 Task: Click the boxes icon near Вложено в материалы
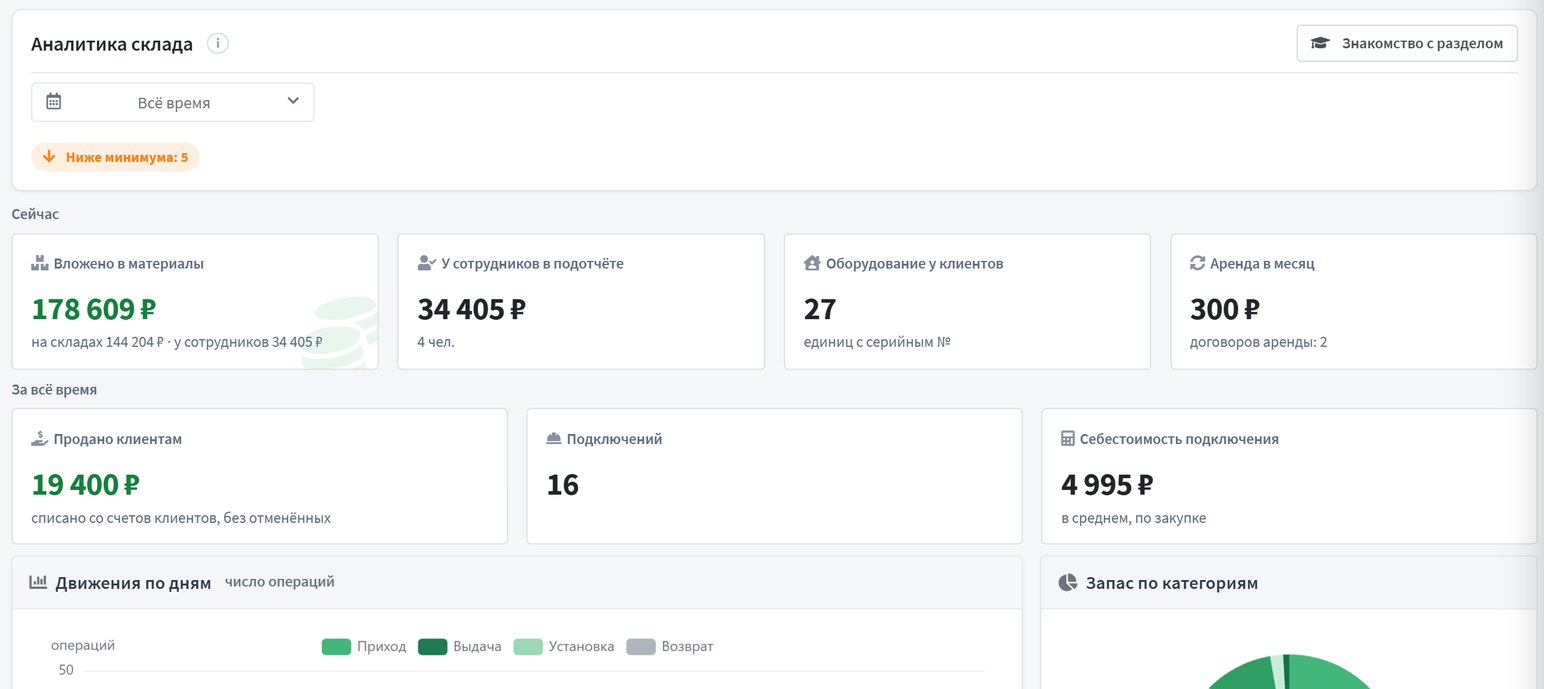pos(40,264)
